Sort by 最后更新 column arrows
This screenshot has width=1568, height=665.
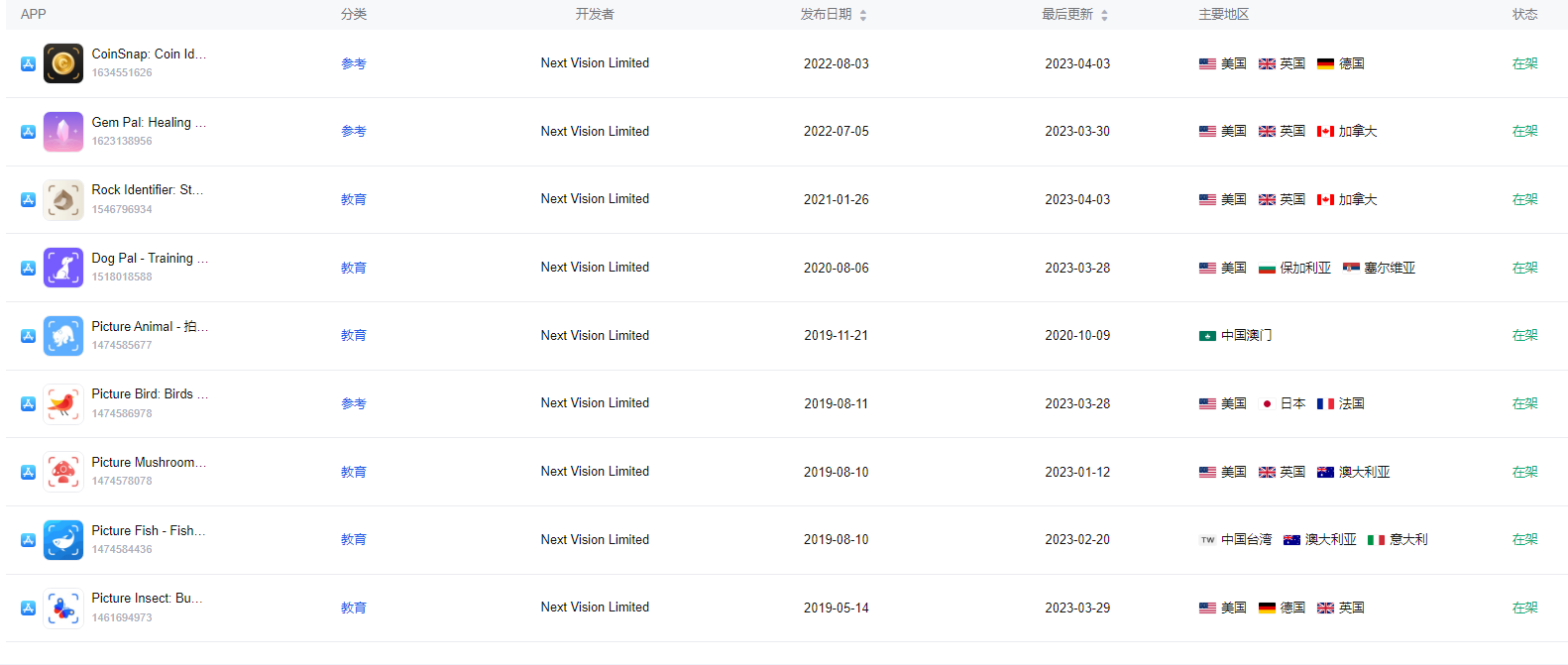[1104, 15]
